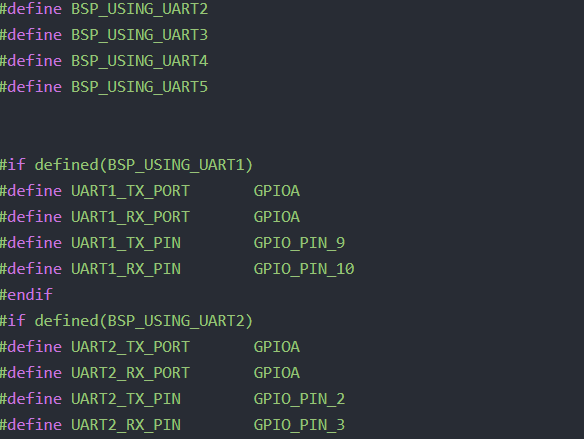Select the GPIO_PIN_3 value
This screenshot has height=439, width=584.
click(299, 425)
